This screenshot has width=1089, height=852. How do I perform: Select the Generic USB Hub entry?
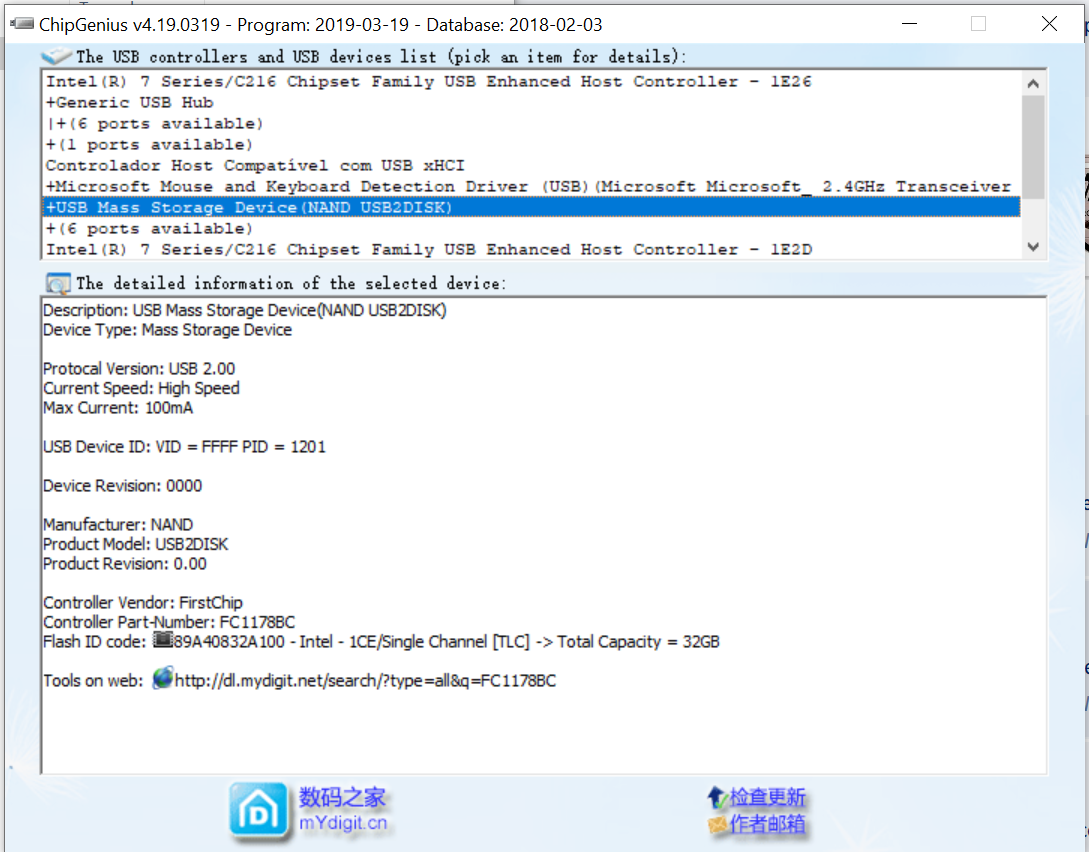(531, 103)
